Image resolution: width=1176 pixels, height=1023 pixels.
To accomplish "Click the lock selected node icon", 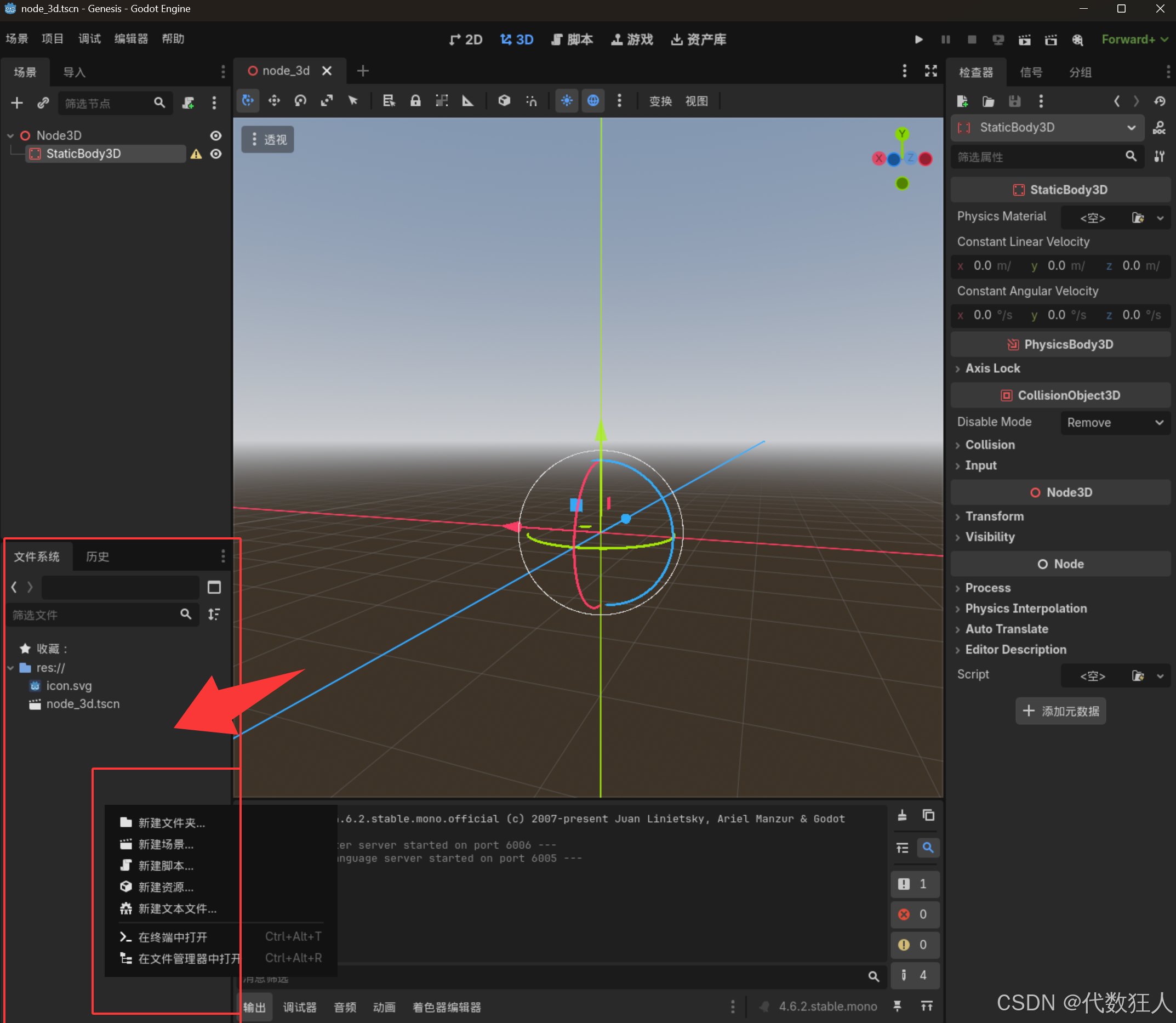I will pos(415,101).
